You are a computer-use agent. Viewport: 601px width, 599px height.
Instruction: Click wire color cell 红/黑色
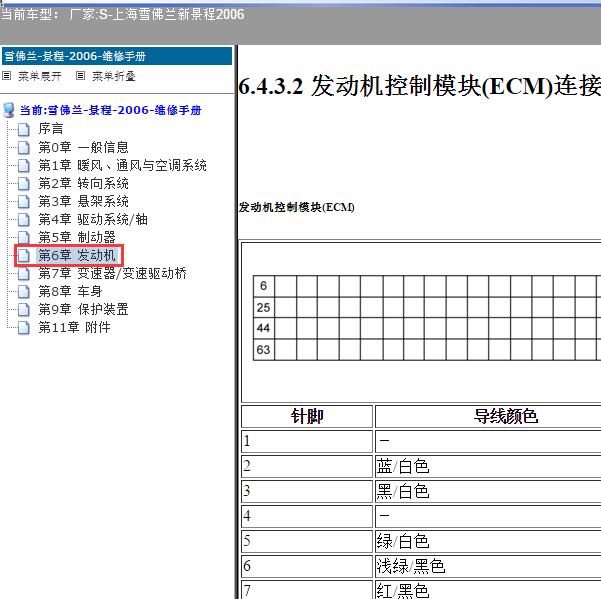click(x=488, y=590)
